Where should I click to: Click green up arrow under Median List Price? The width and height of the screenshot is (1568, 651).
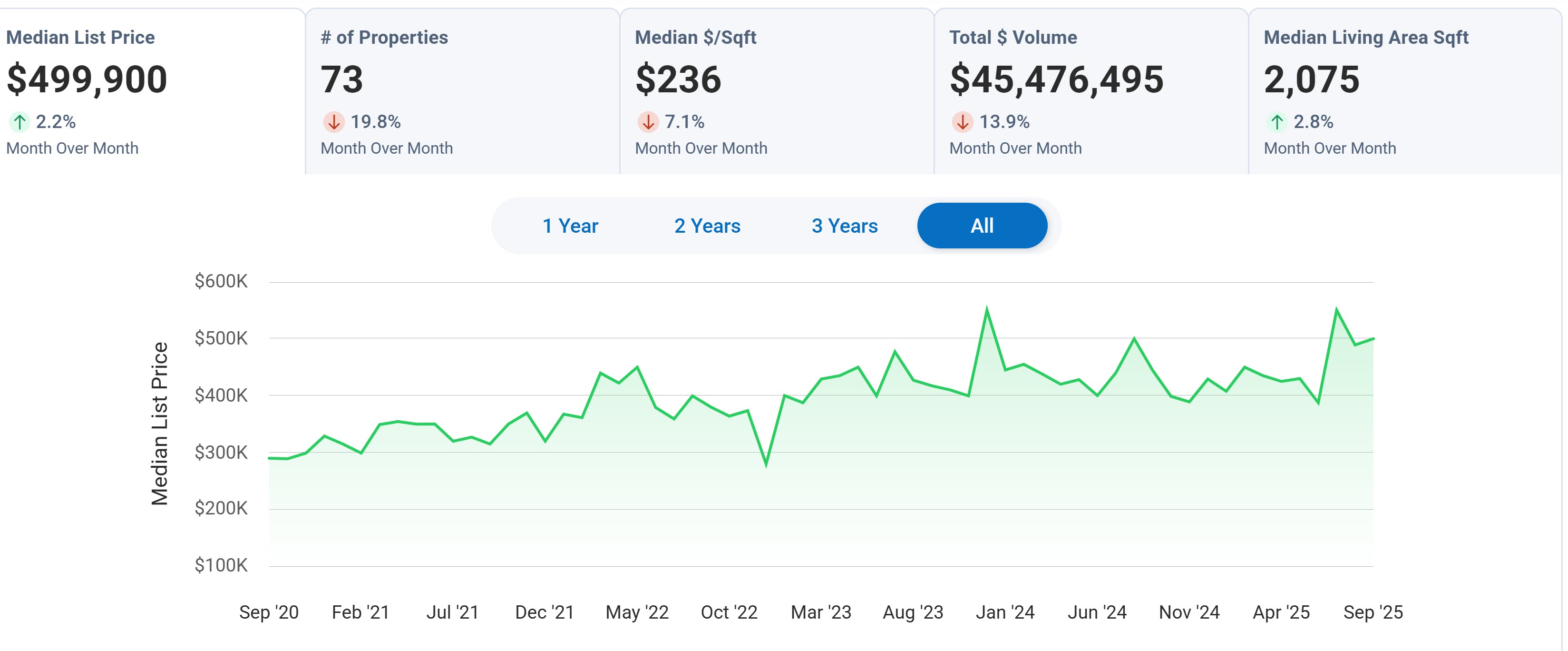point(19,122)
